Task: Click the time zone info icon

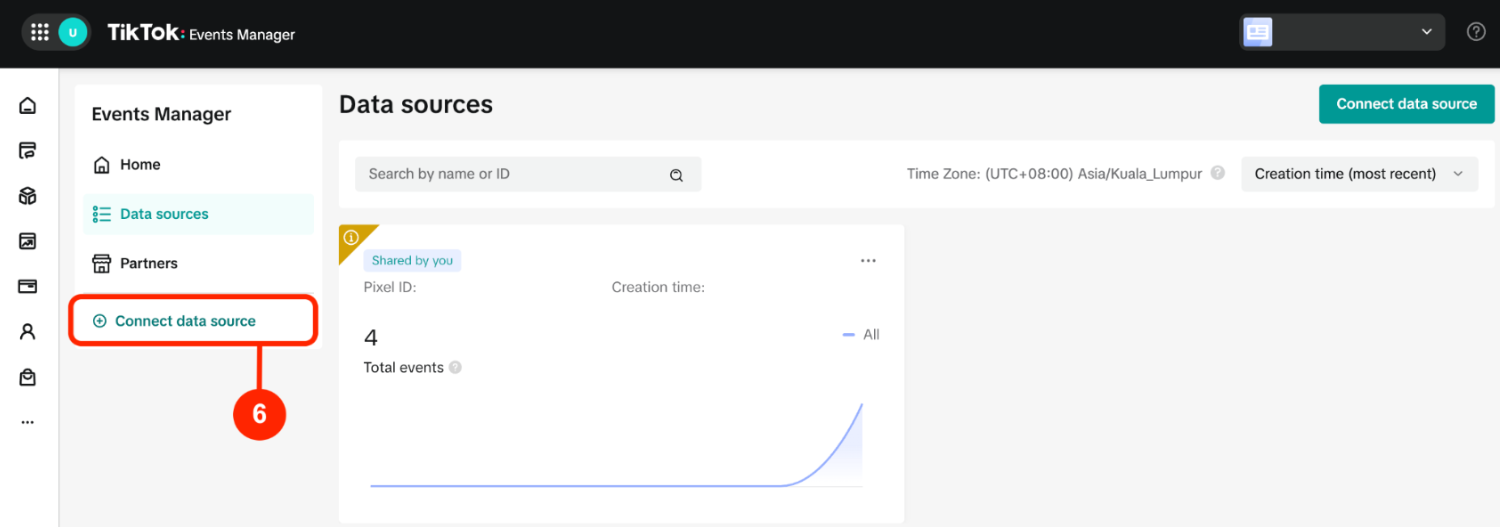Action: click(1218, 173)
